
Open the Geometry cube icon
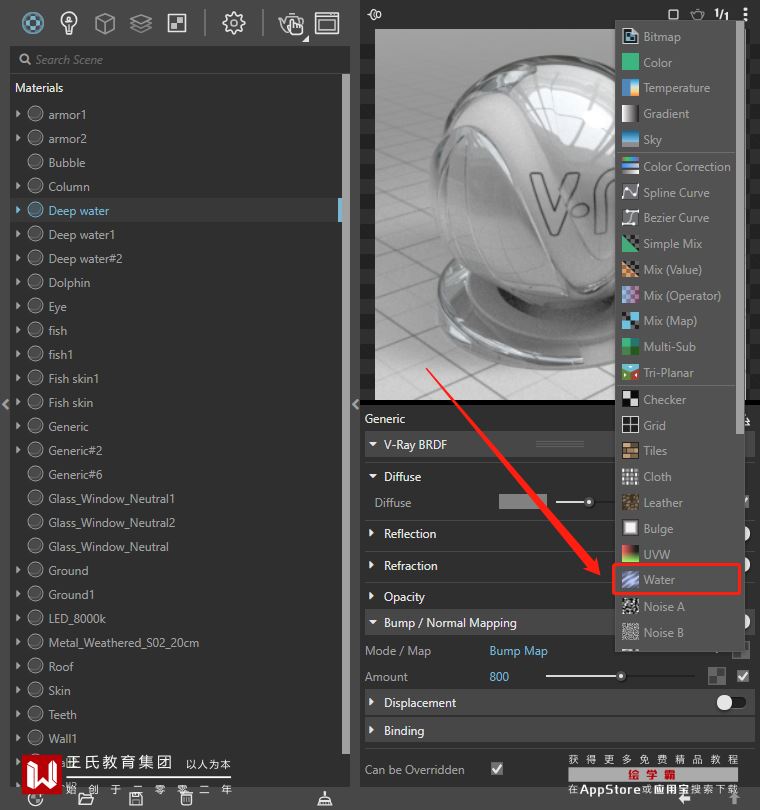tap(105, 23)
